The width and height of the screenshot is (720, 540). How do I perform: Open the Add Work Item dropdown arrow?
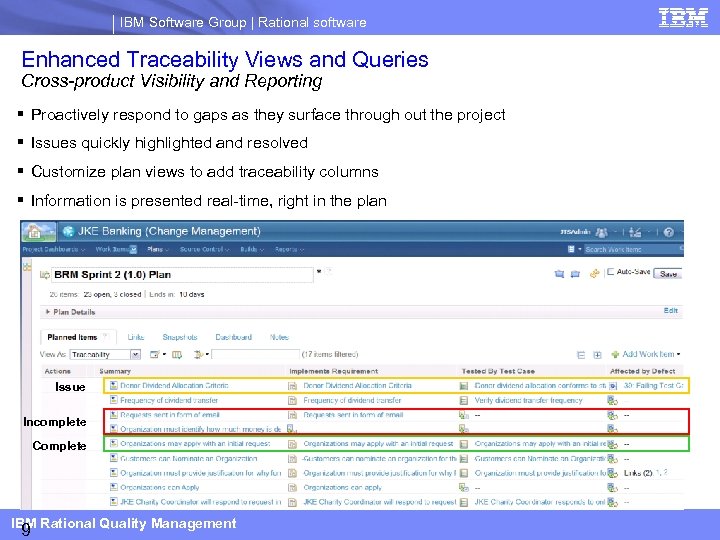point(679,354)
